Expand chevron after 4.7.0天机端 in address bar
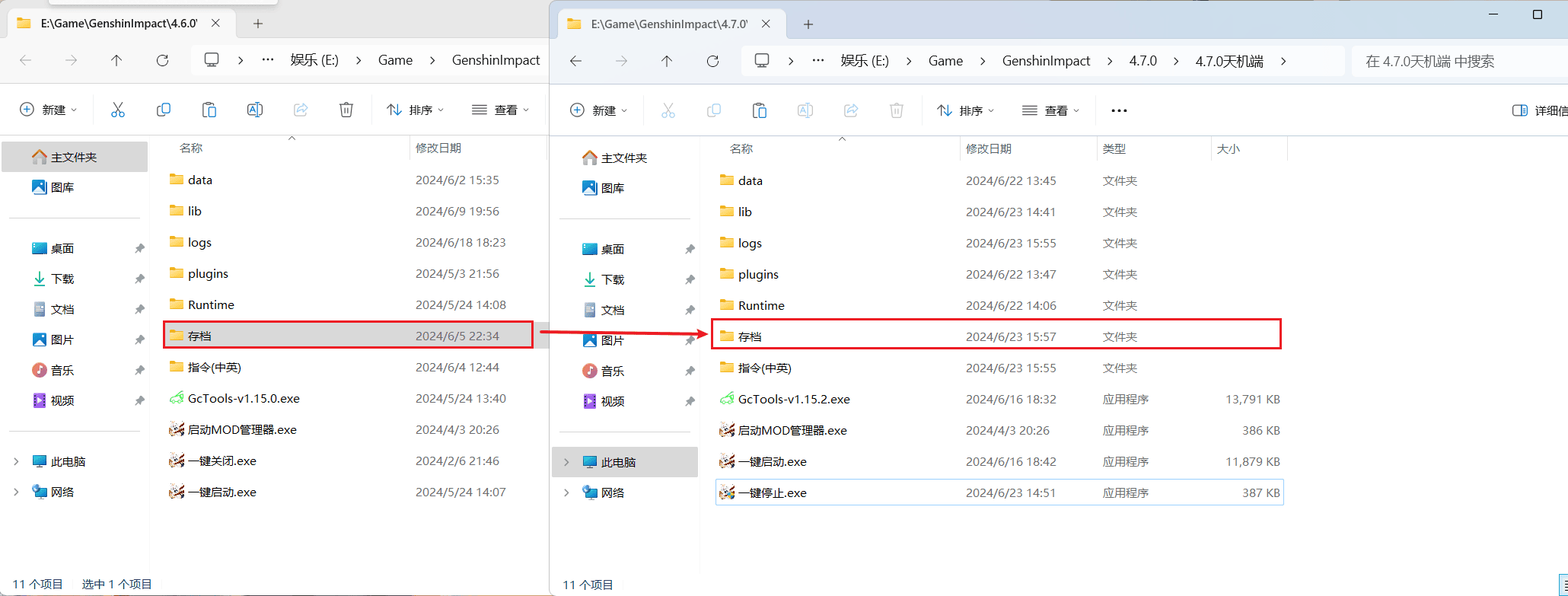Image resolution: width=1568 pixels, height=596 pixels. tap(1283, 61)
